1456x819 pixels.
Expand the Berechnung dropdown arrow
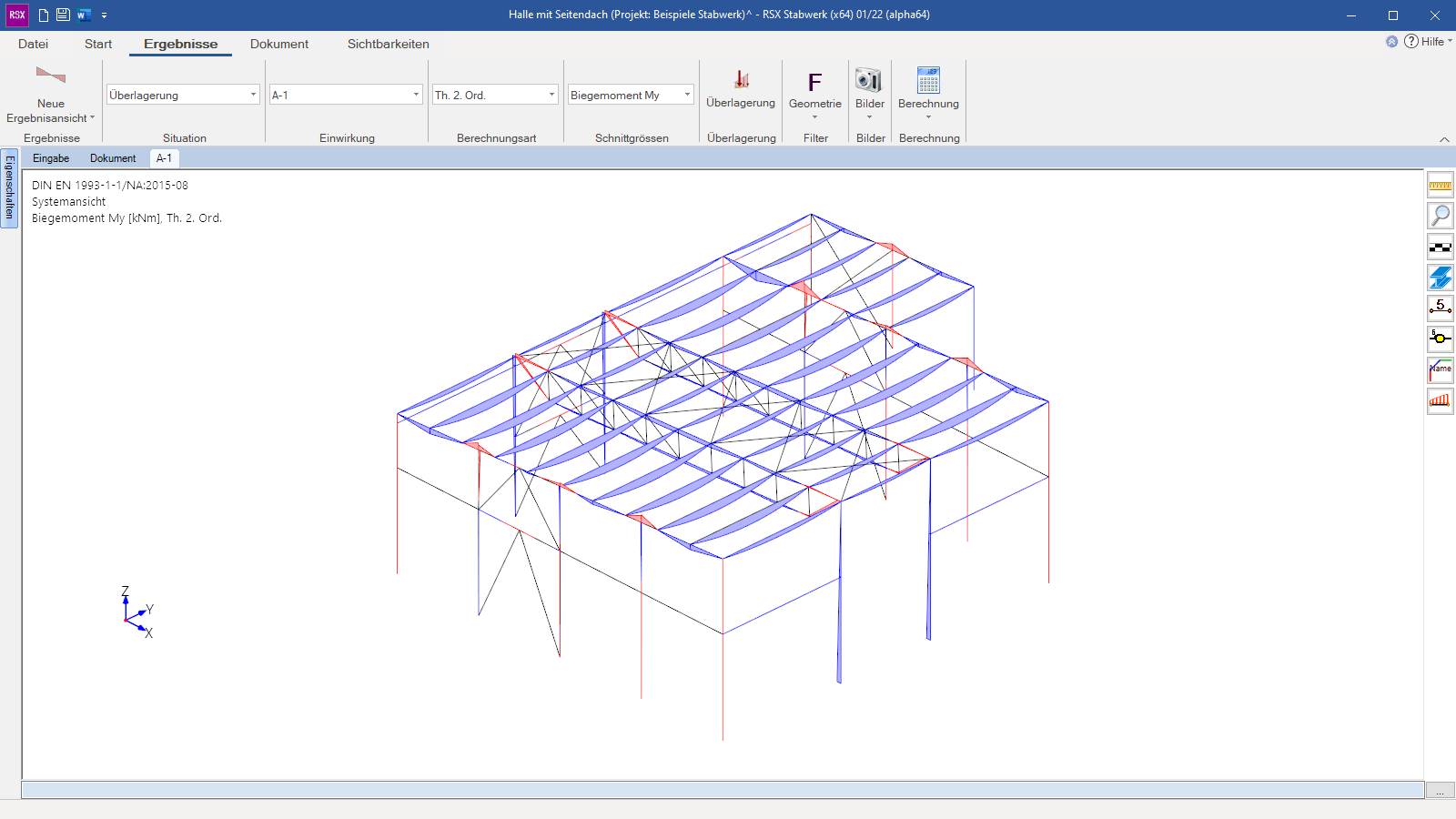pyautogui.click(x=928, y=117)
